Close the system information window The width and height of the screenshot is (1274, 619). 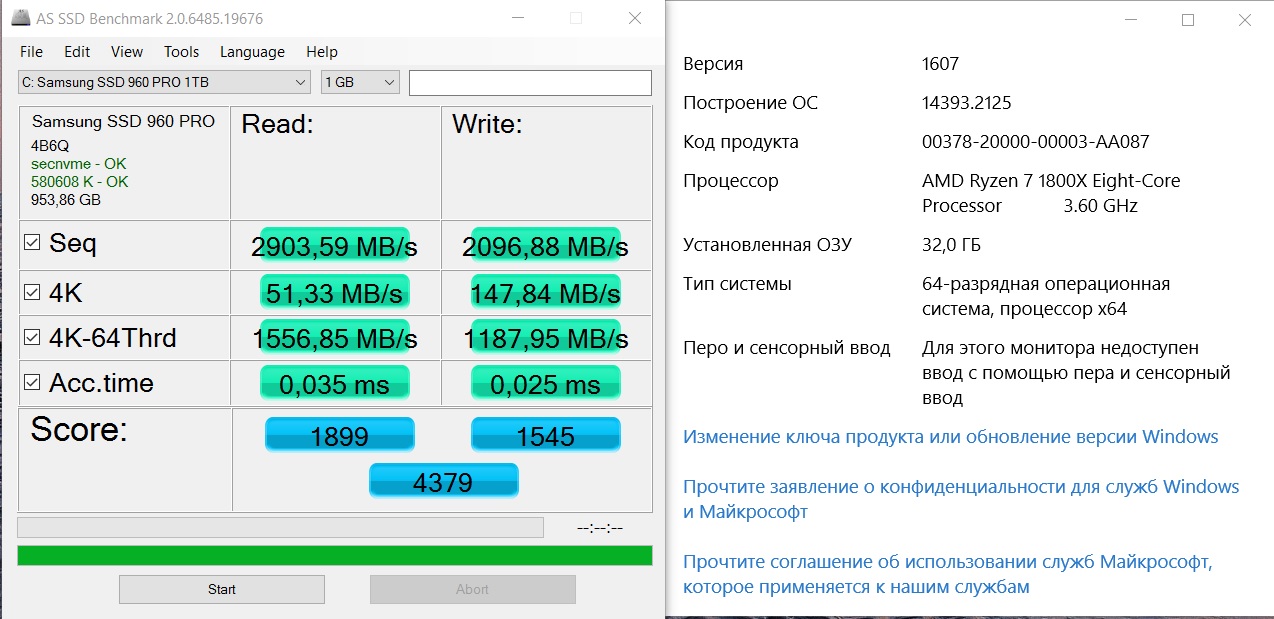pos(1245,20)
